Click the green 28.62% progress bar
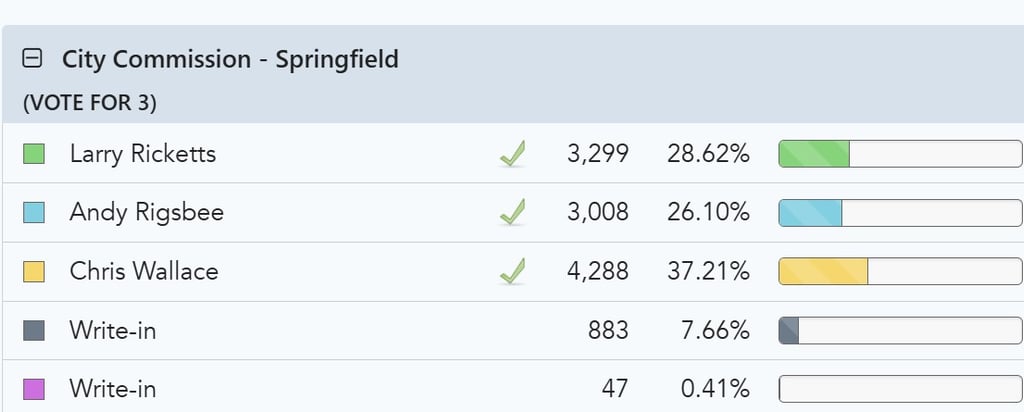This screenshot has width=1024, height=412. click(900, 154)
